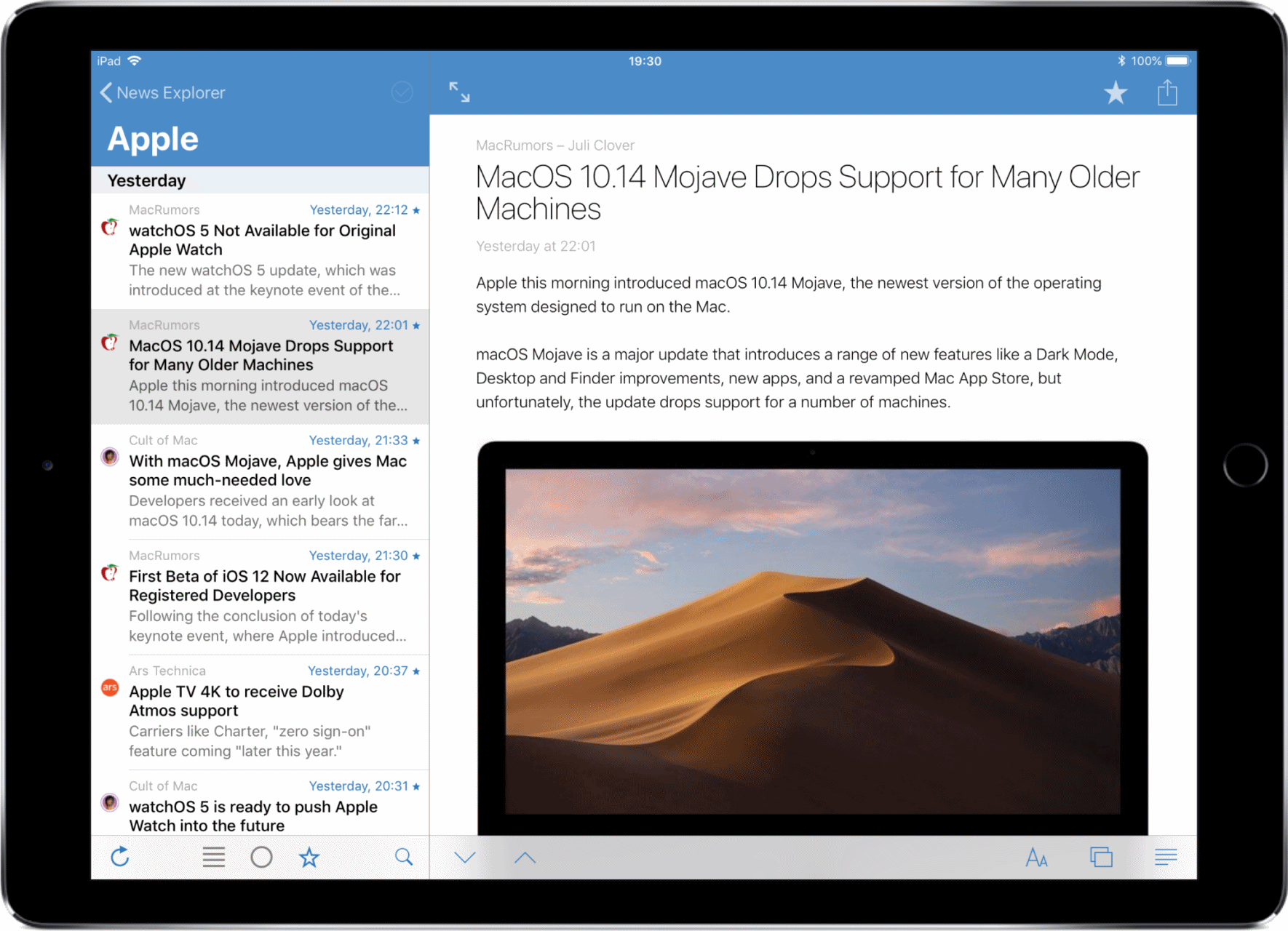This screenshot has width=1288, height=931.
Task: Tap star next to Yesterday, 22:12
Action: 416,210
